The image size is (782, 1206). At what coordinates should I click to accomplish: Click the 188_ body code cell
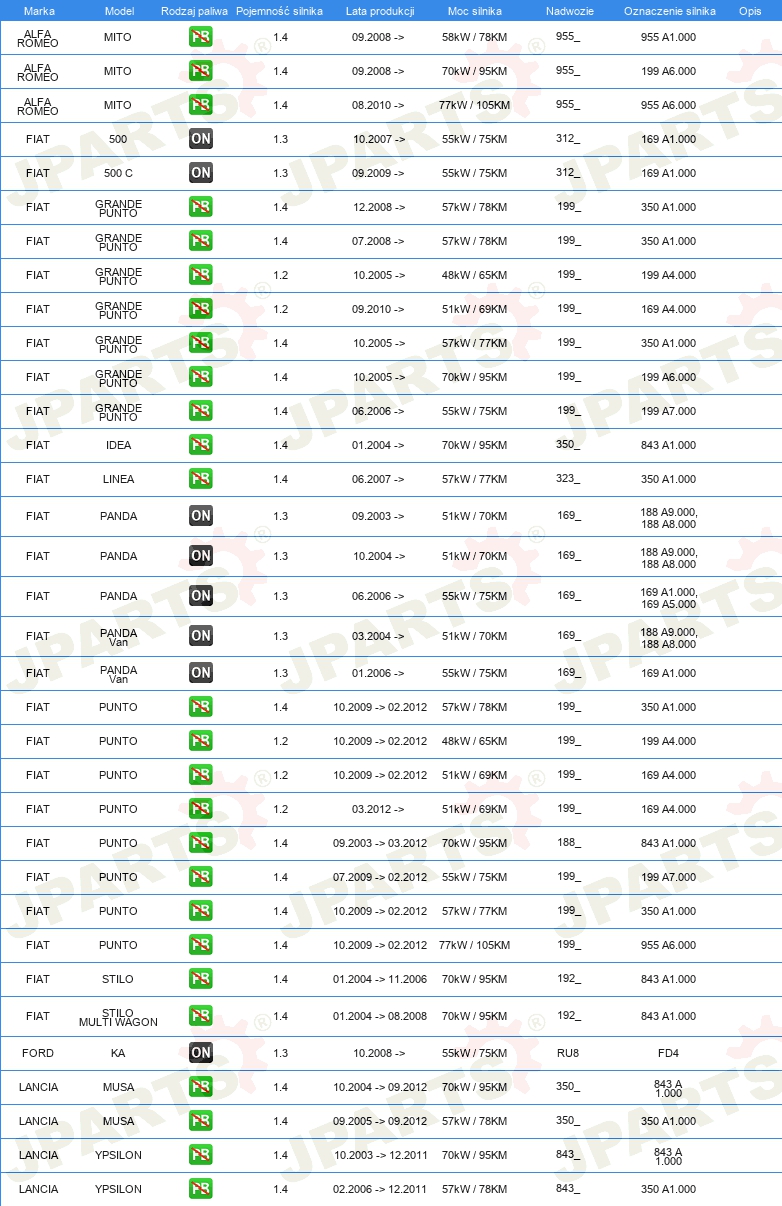(568, 843)
